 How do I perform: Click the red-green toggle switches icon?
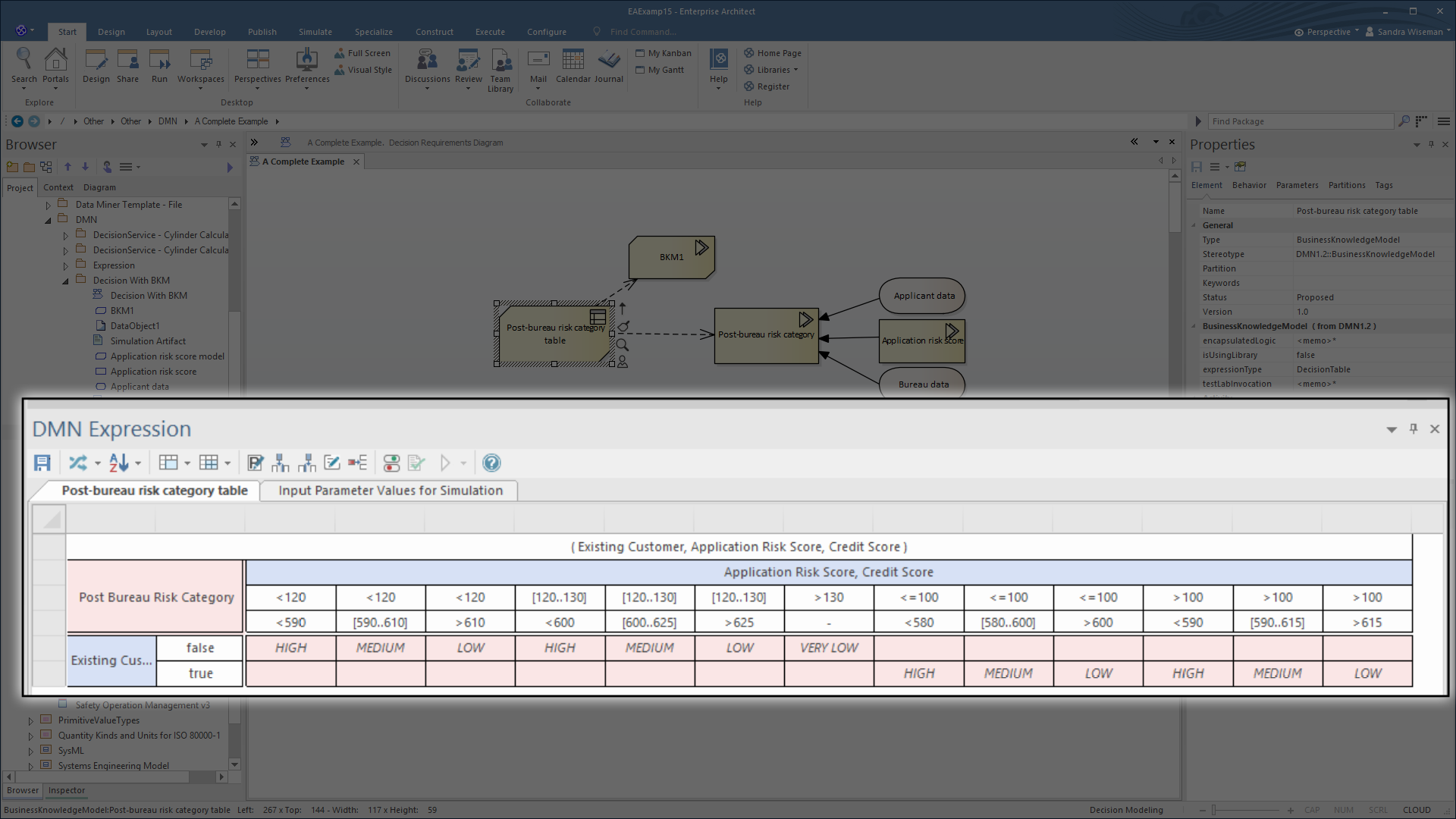[x=391, y=463]
